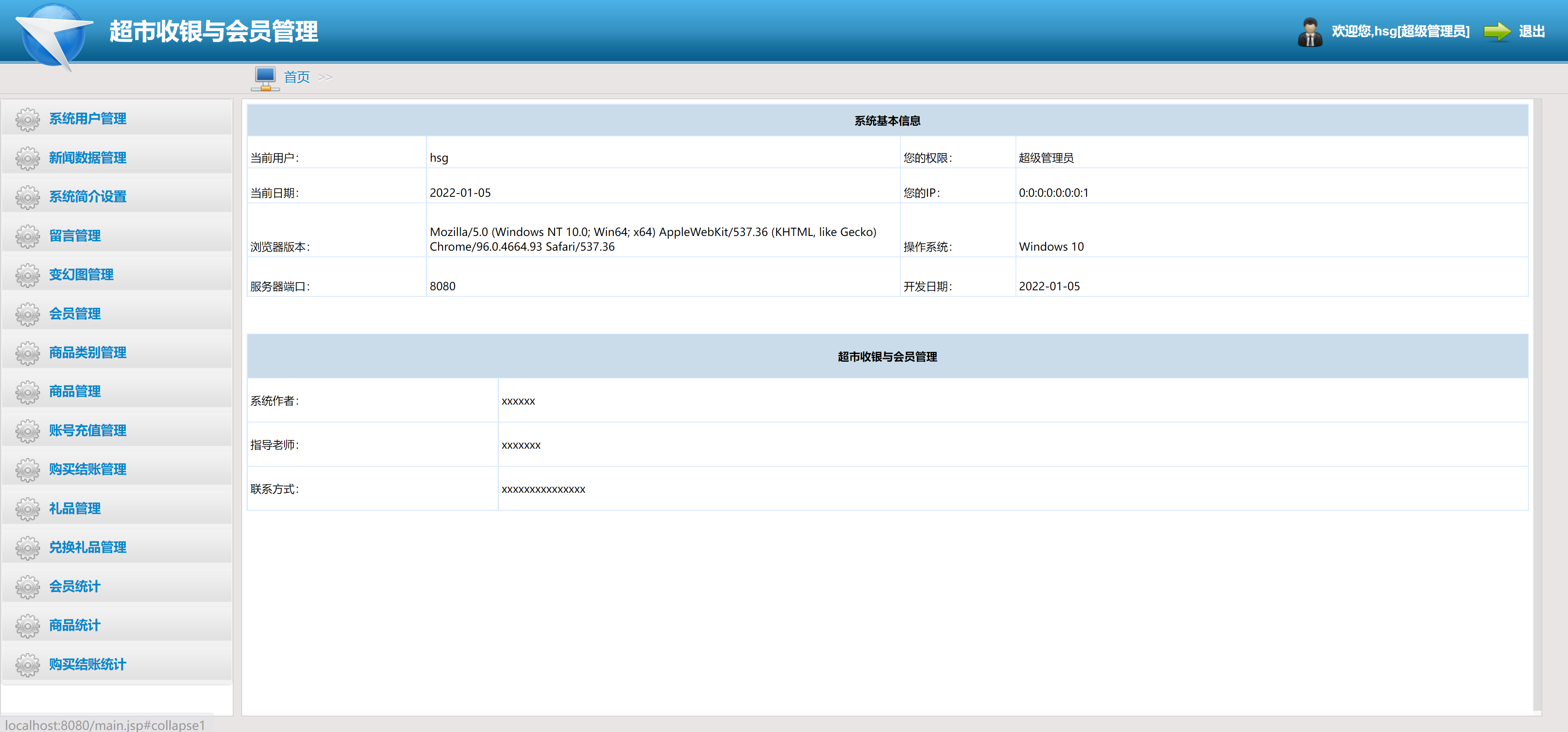
Task: Click the computer monitor icon beside 首页
Action: point(265,78)
